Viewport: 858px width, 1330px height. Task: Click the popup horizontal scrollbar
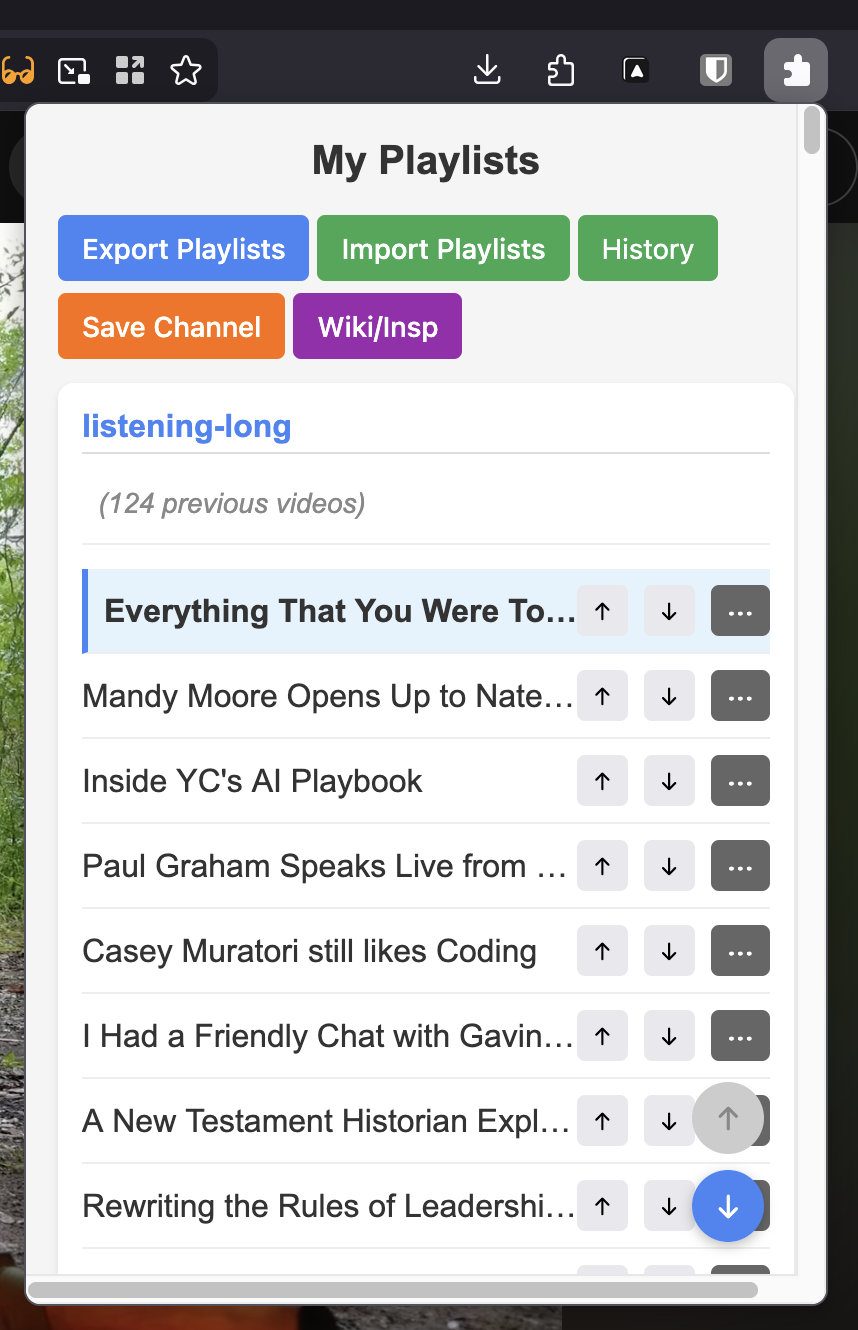click(392, 1290)
